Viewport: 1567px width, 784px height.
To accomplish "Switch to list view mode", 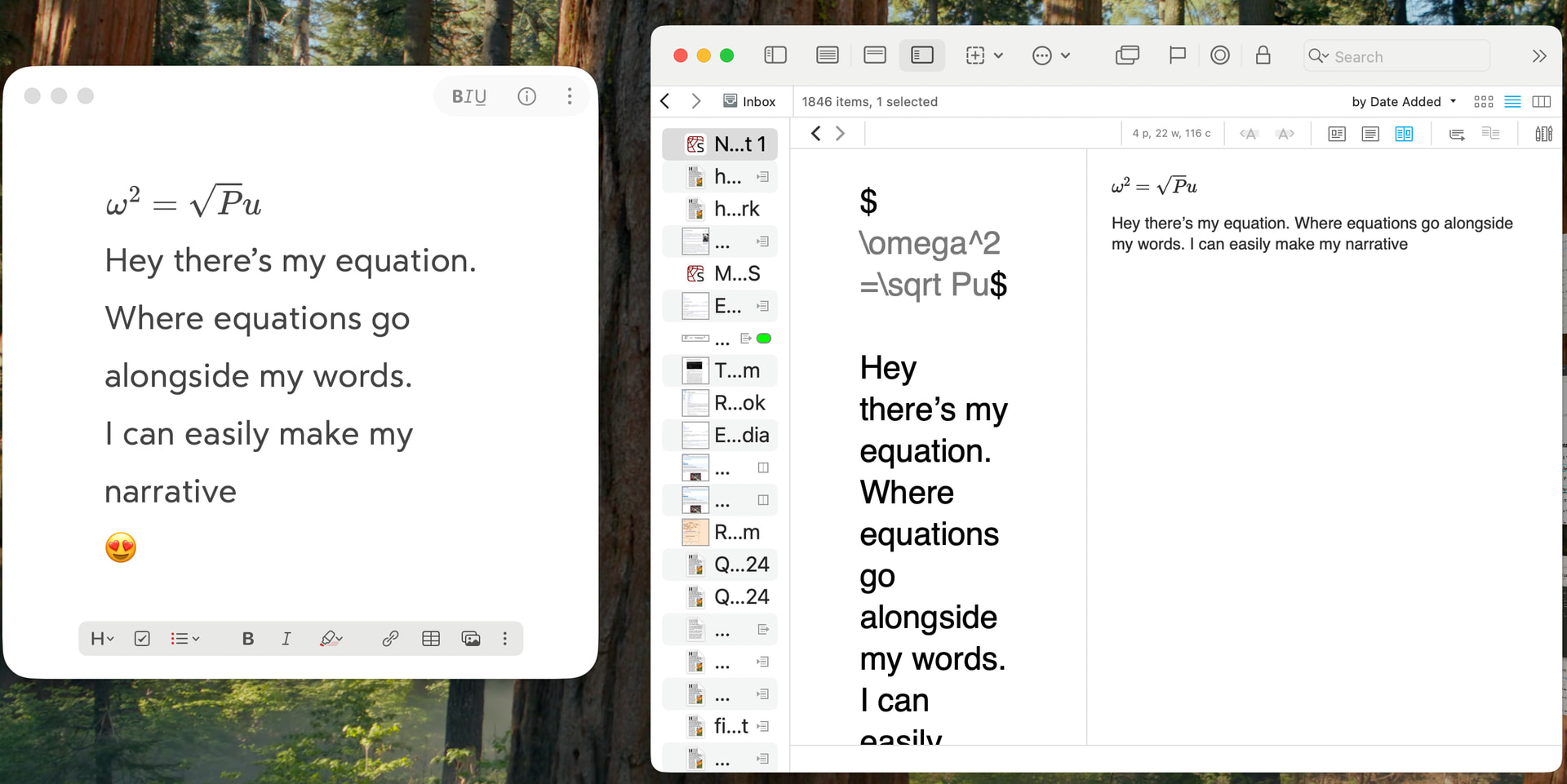I will click(1512, 102).
